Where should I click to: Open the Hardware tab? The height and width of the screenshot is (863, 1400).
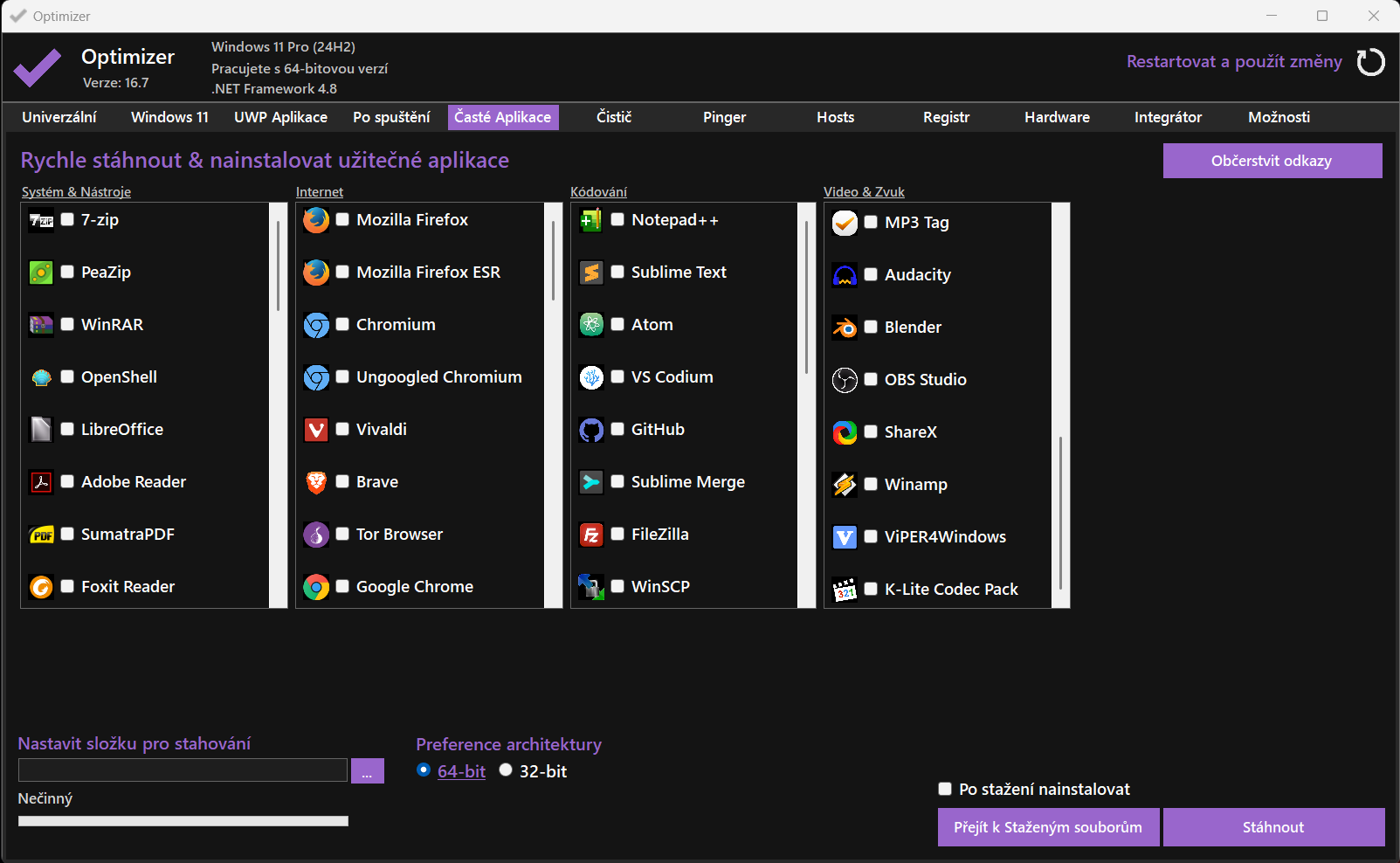[1058, 117]
